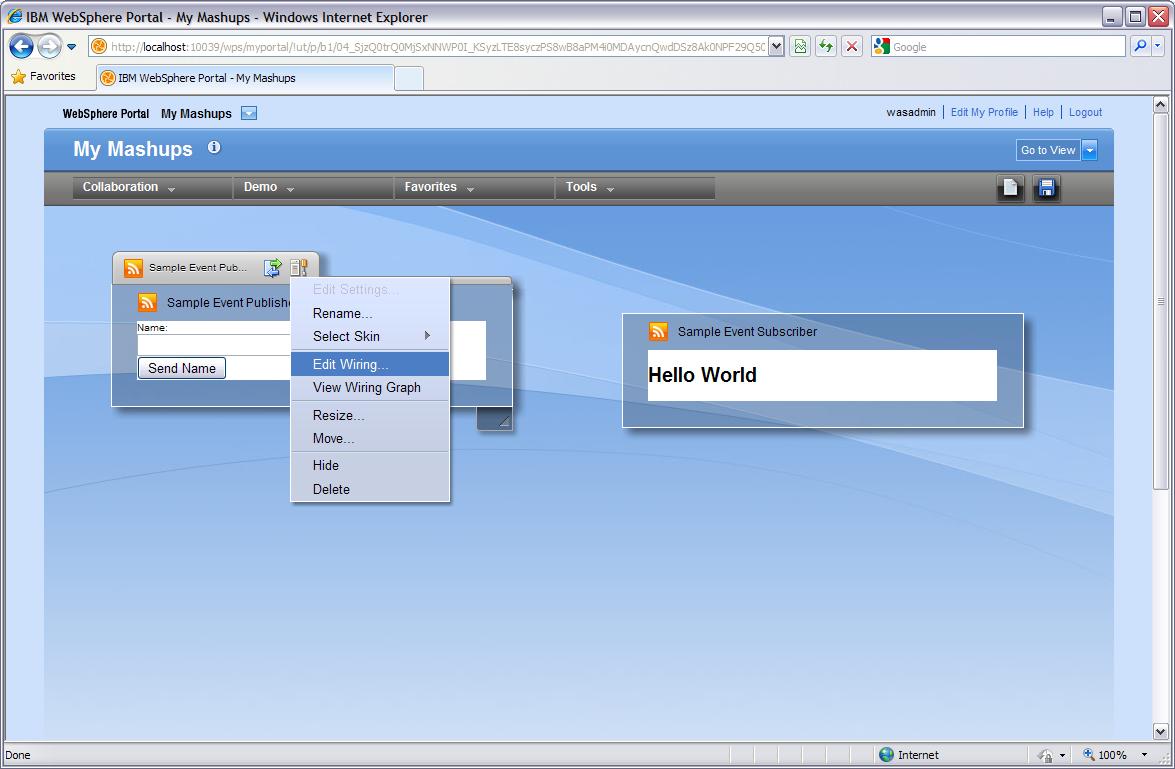Open the Tools menu
The width and height of the screenshot is (1175, 769).
click(635, 187)
